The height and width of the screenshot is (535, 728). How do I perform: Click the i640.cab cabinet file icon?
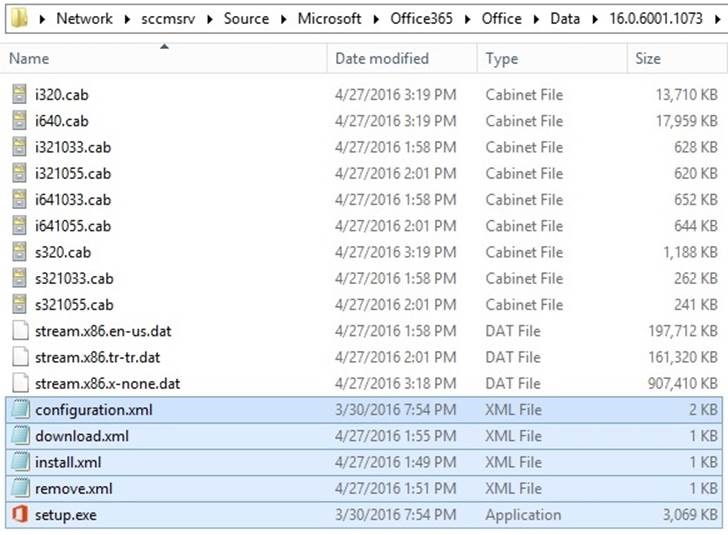pos(19,121)
